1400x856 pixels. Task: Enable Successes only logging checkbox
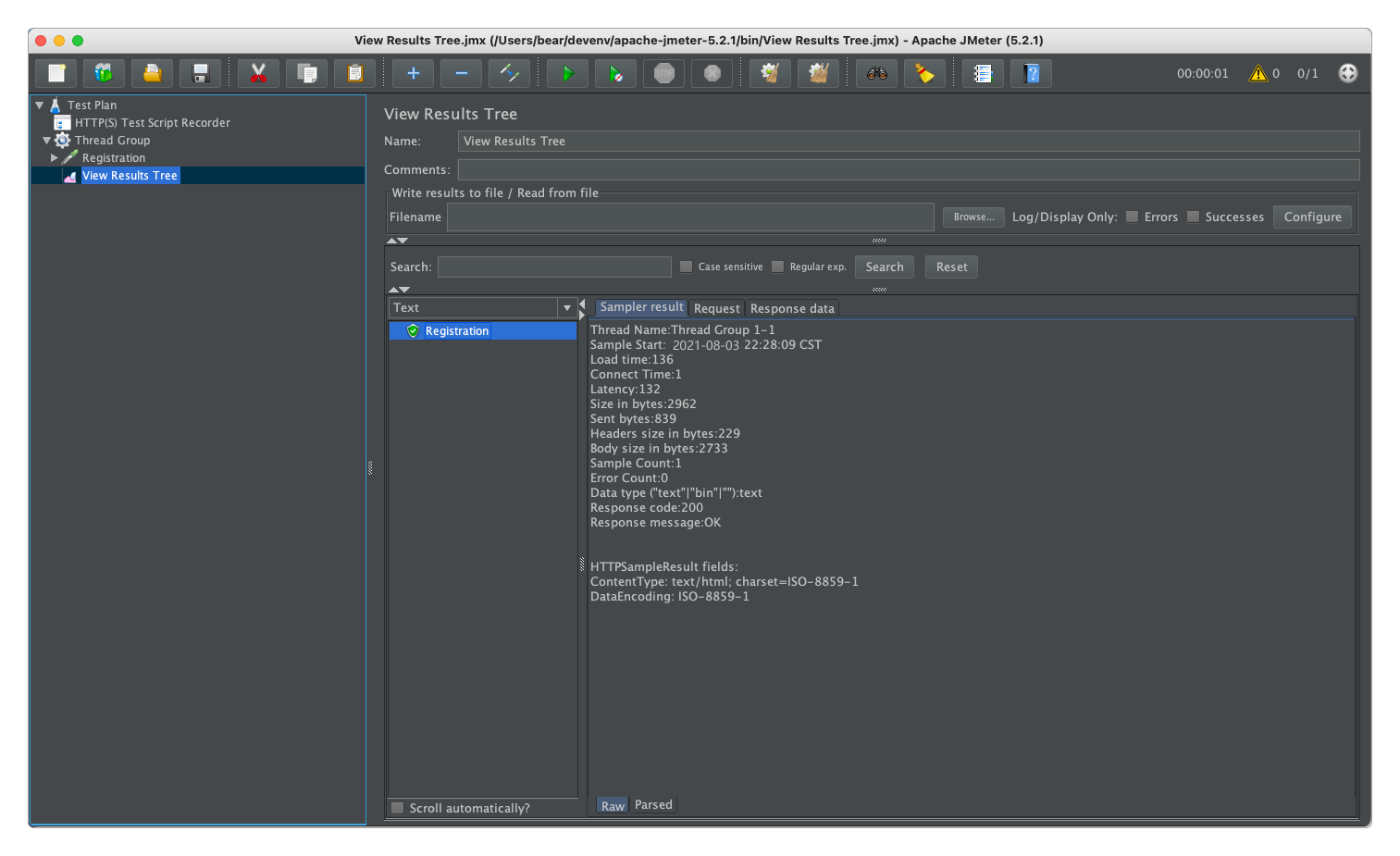coord(1193,217)
